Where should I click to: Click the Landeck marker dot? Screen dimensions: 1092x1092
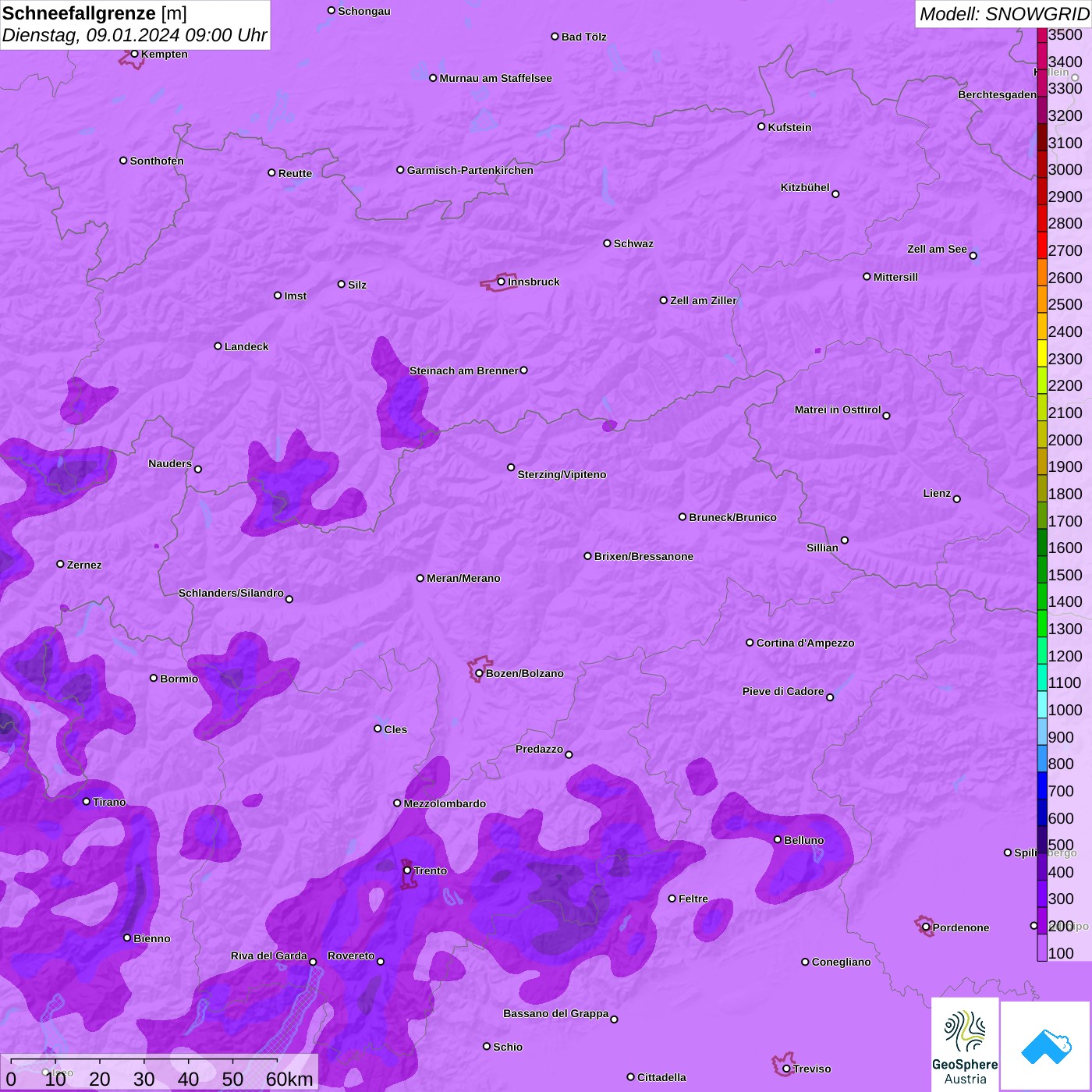point(218,346)
